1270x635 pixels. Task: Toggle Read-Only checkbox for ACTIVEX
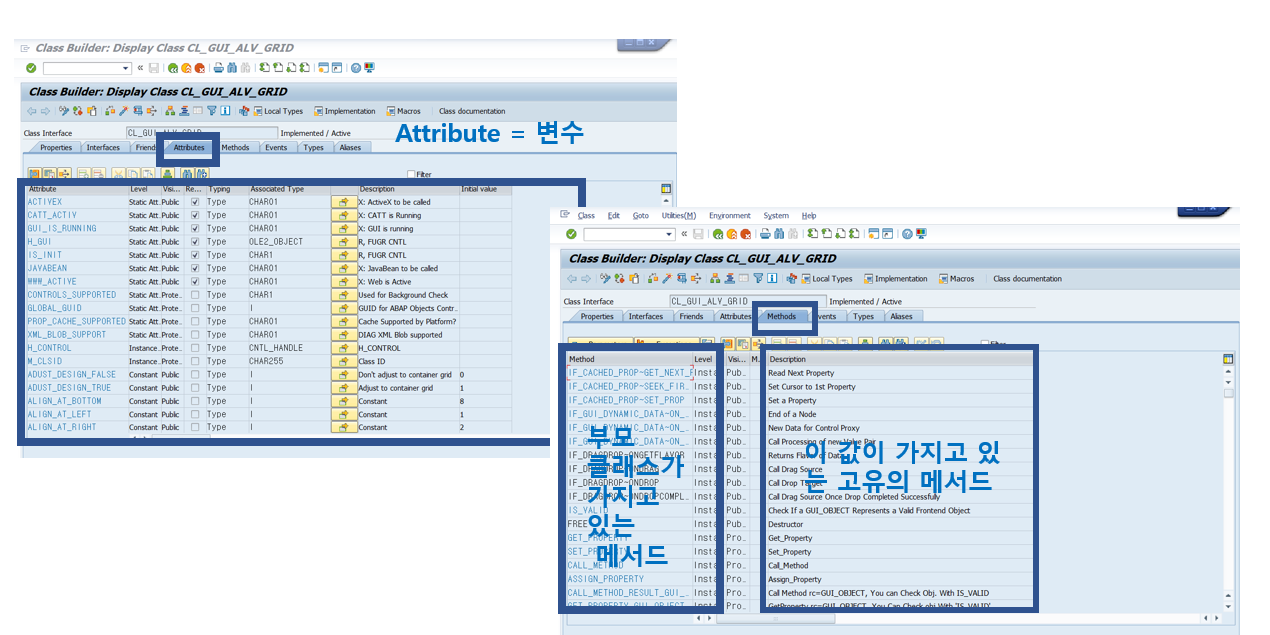[x=195, y=202]
